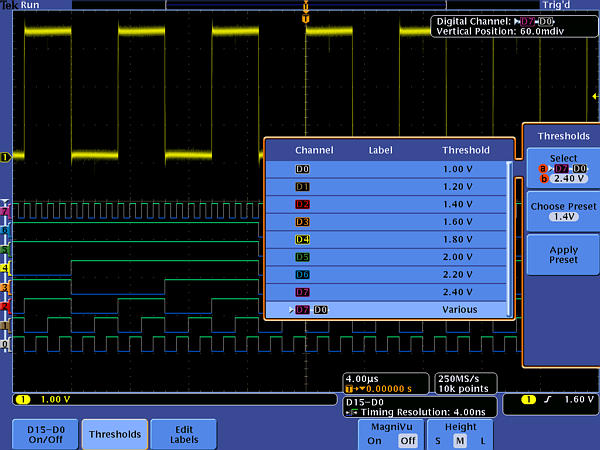Turn MagniVu Off

click(407, 441)
